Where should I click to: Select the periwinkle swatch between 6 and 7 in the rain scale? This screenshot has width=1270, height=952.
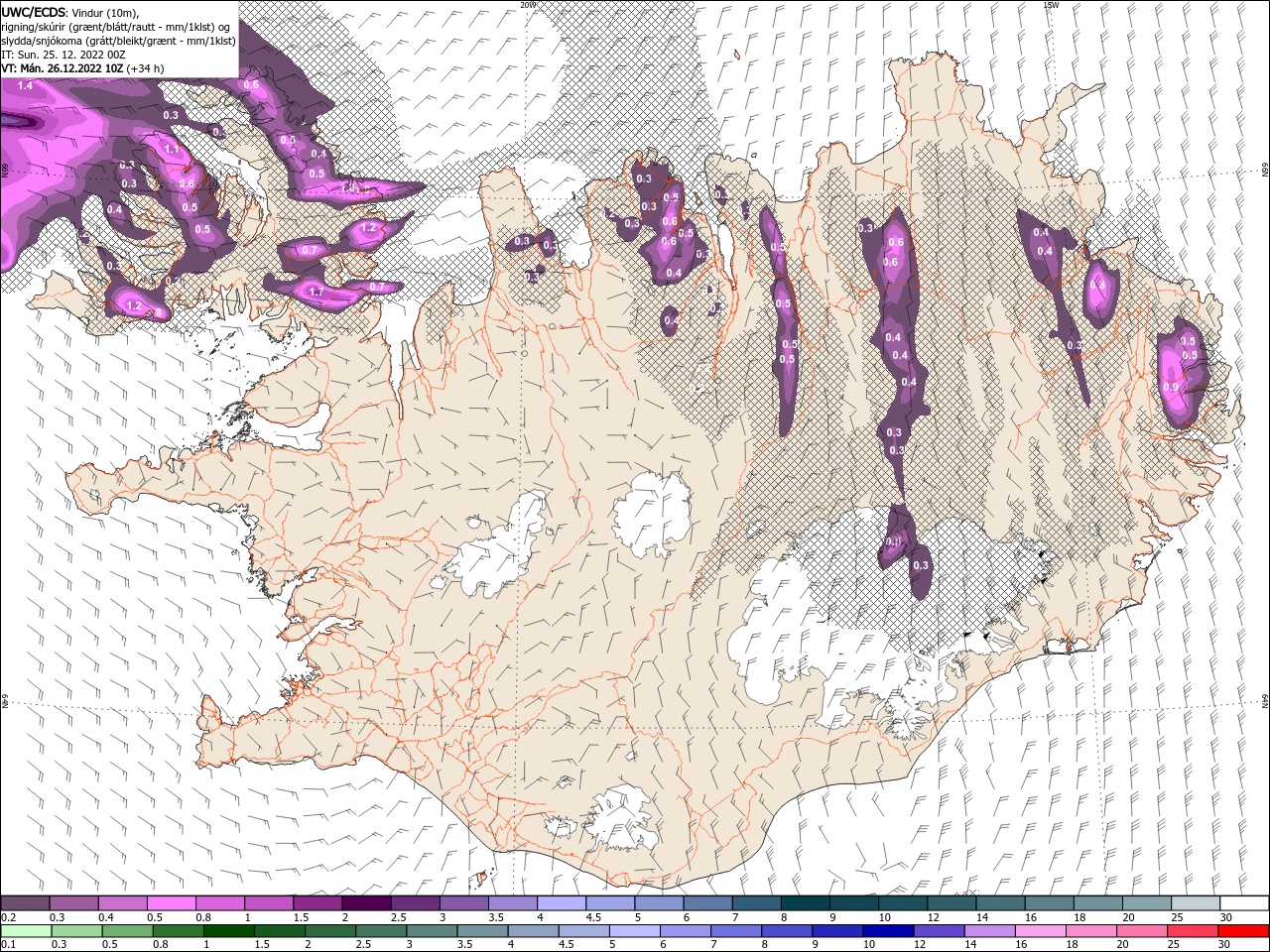[685, 931]
